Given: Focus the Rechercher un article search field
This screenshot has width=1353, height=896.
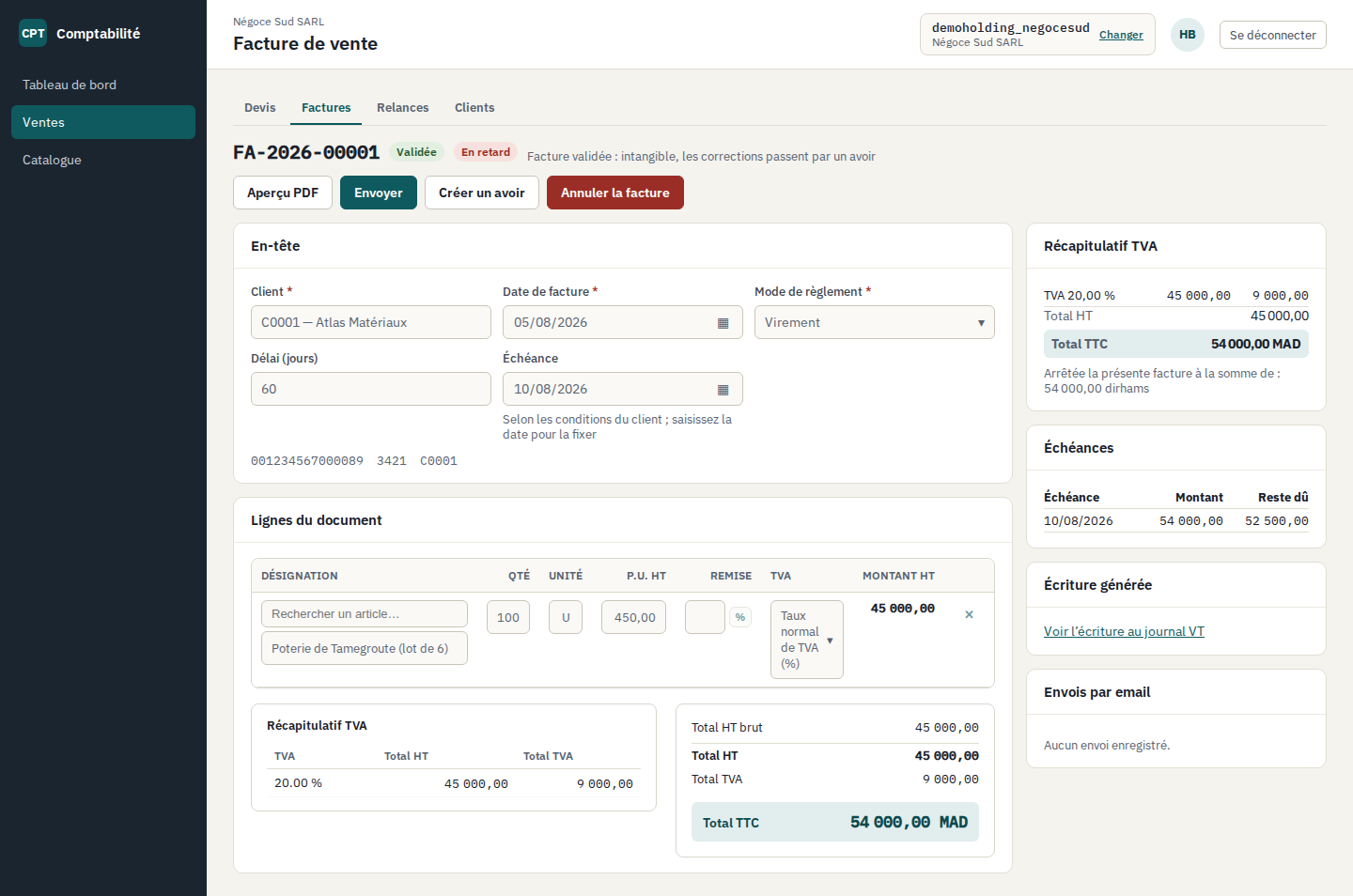Looking at the screenshot, I should click(365, 613).
